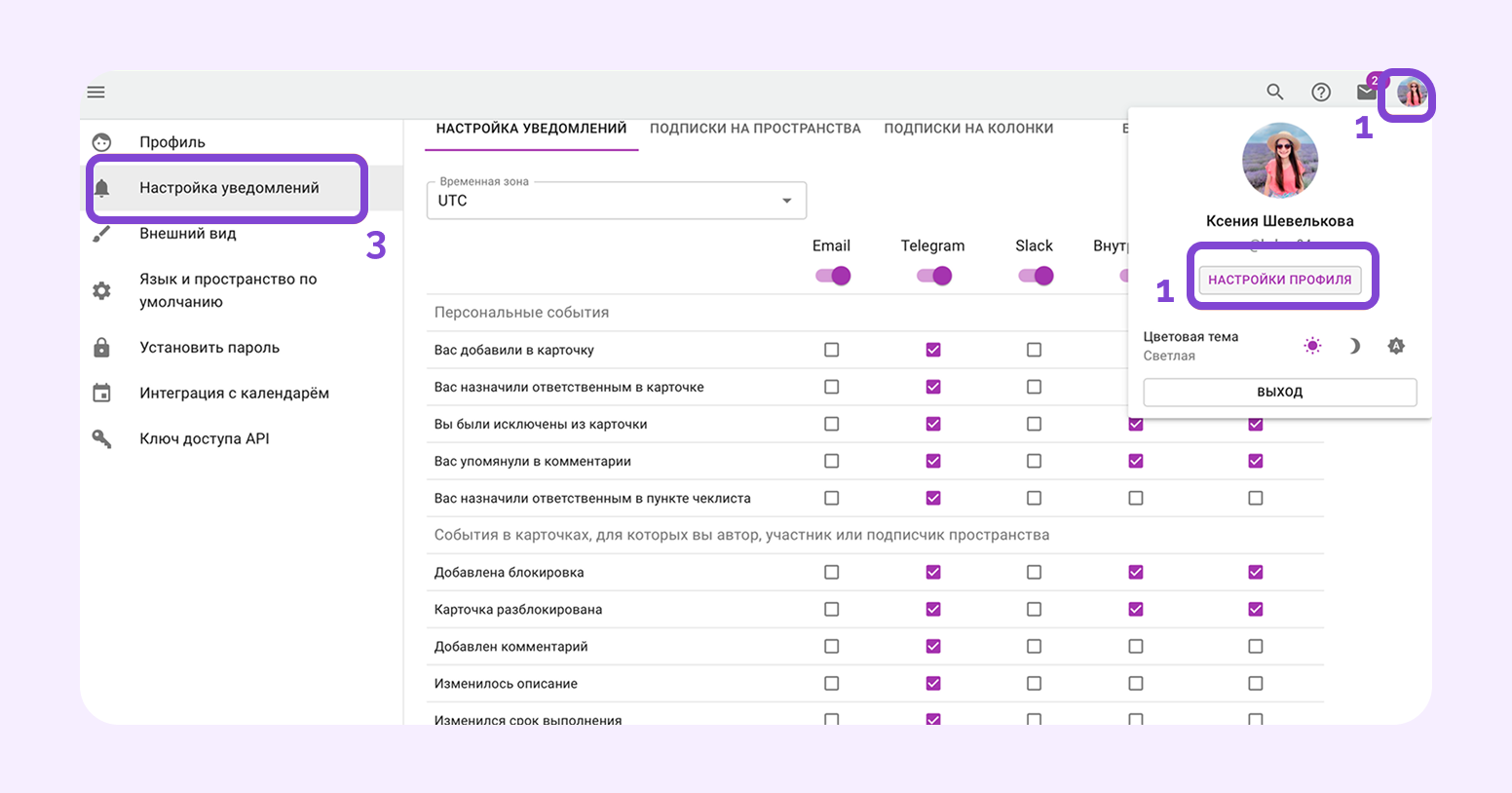Open the hamburger menu icon

pyautogui.click(x=95, y=93)
